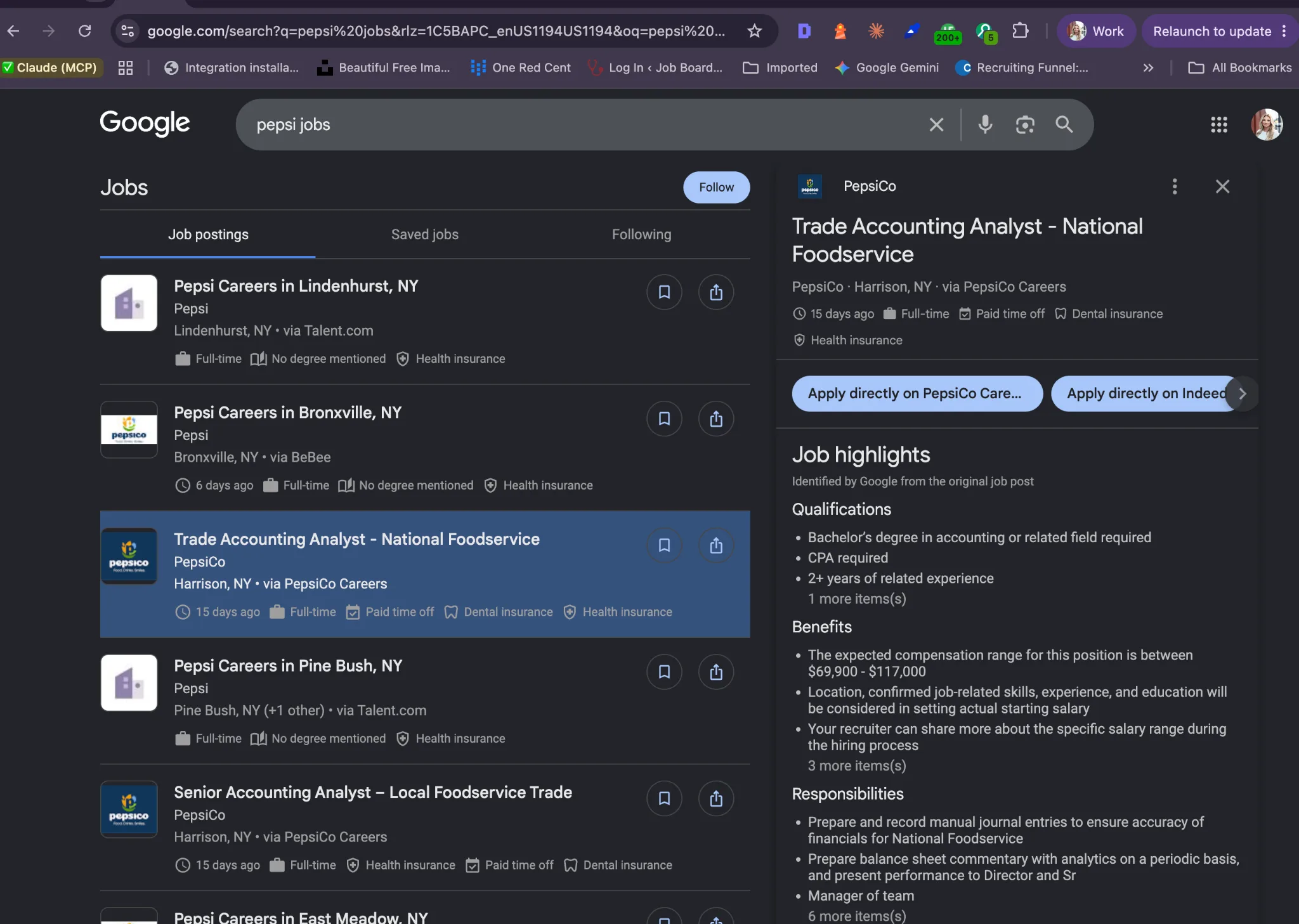Open the Google apps grid icon
Image resolution: width=1299 pixels, height=924 pixels.
[x=1219, y=124]
